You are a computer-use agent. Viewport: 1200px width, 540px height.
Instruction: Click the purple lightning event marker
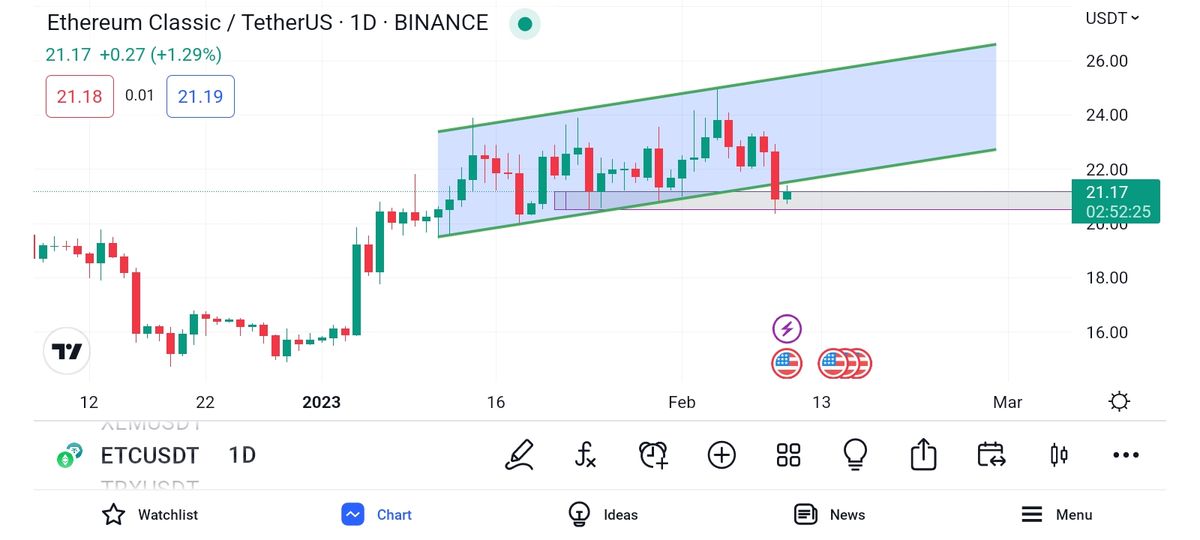(x=787, y=328)
